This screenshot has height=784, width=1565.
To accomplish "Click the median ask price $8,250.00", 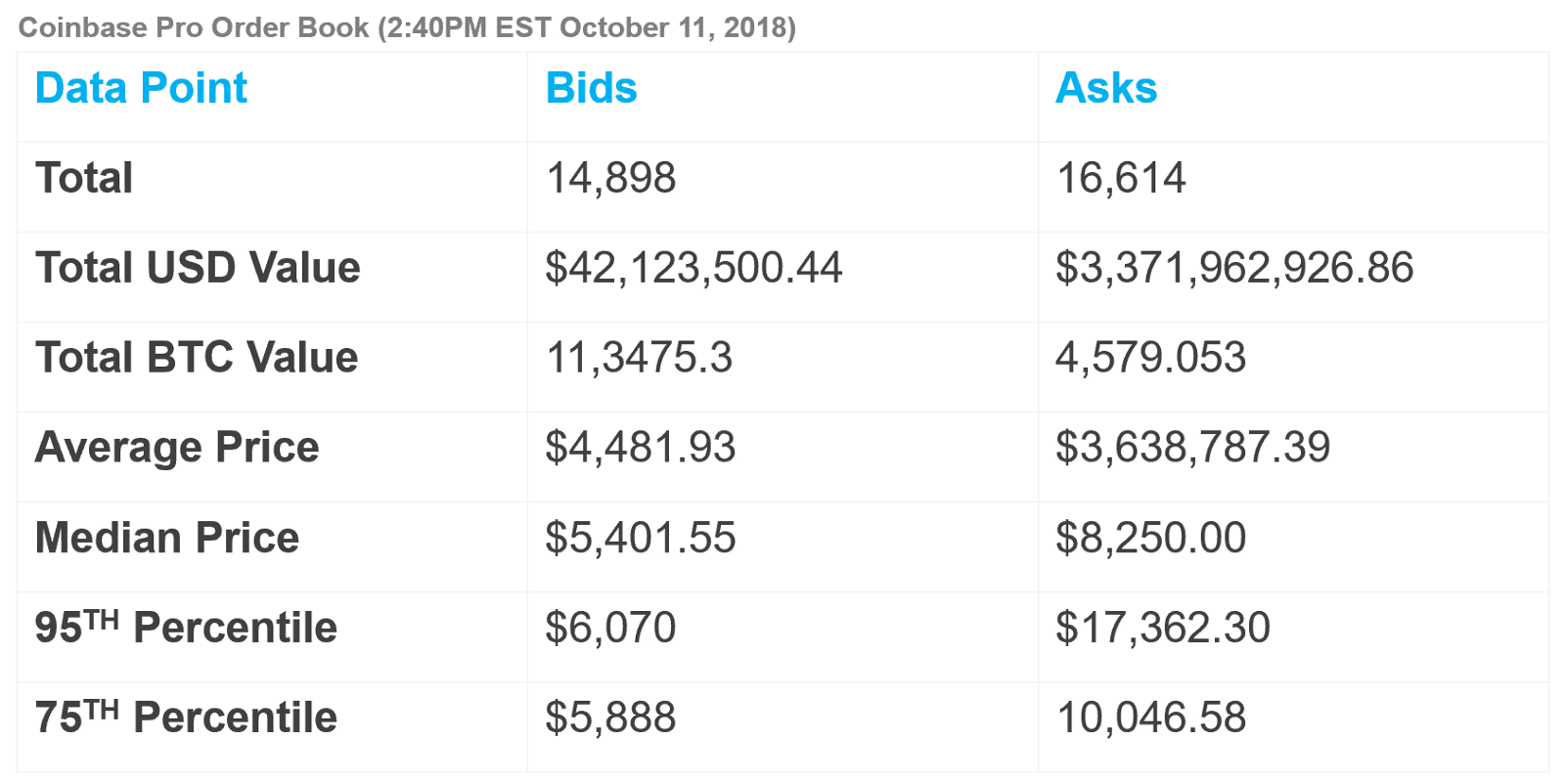I will click(1150, 538).
